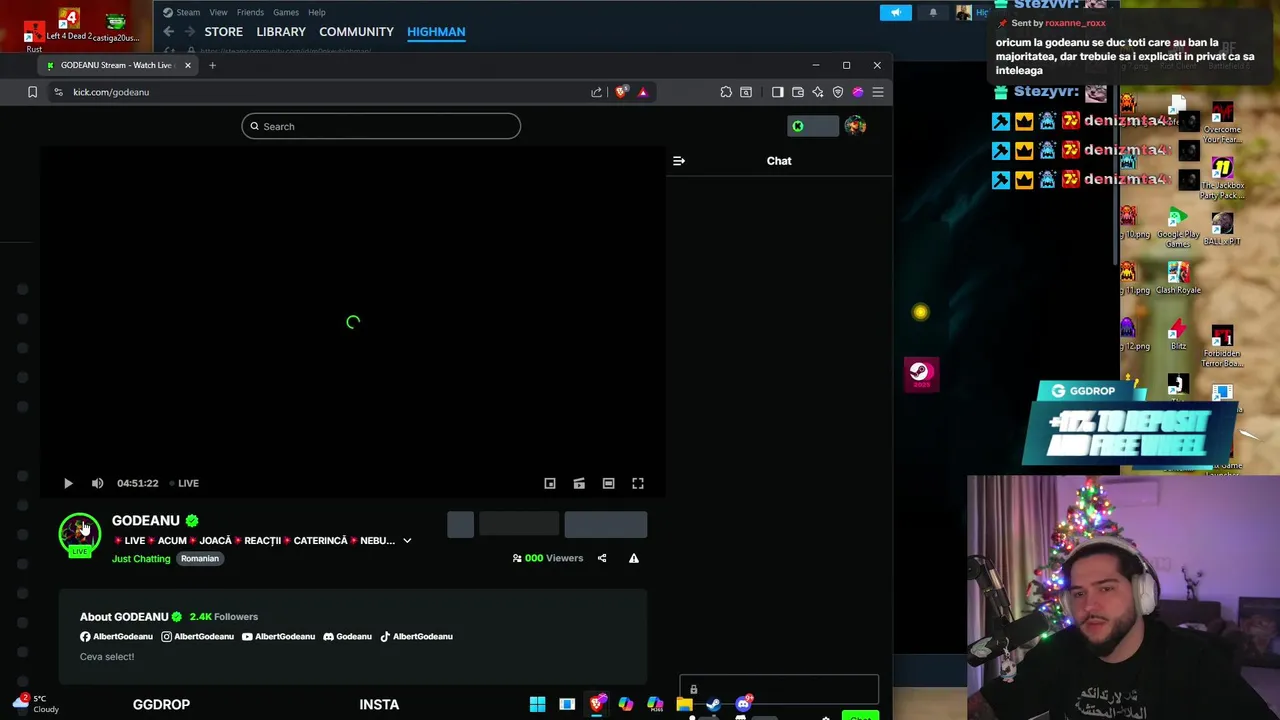Click the share icon next to Viewers

click(x=602, y=558)
